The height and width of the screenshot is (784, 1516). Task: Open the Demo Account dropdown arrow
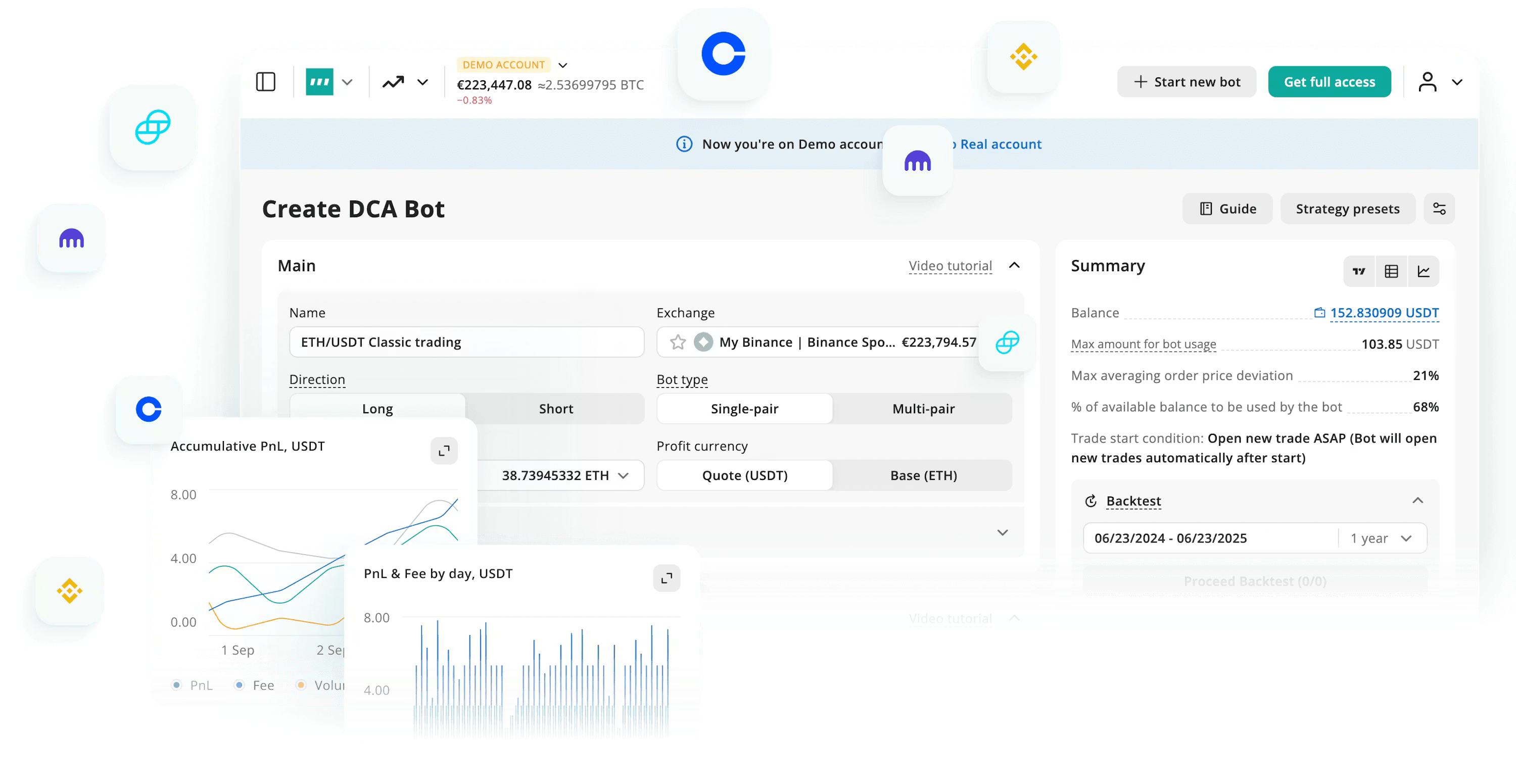[562, 65]
